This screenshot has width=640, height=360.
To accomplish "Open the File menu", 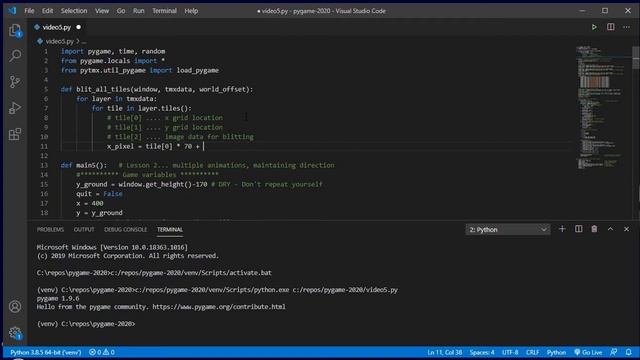I will click(29, 11).
